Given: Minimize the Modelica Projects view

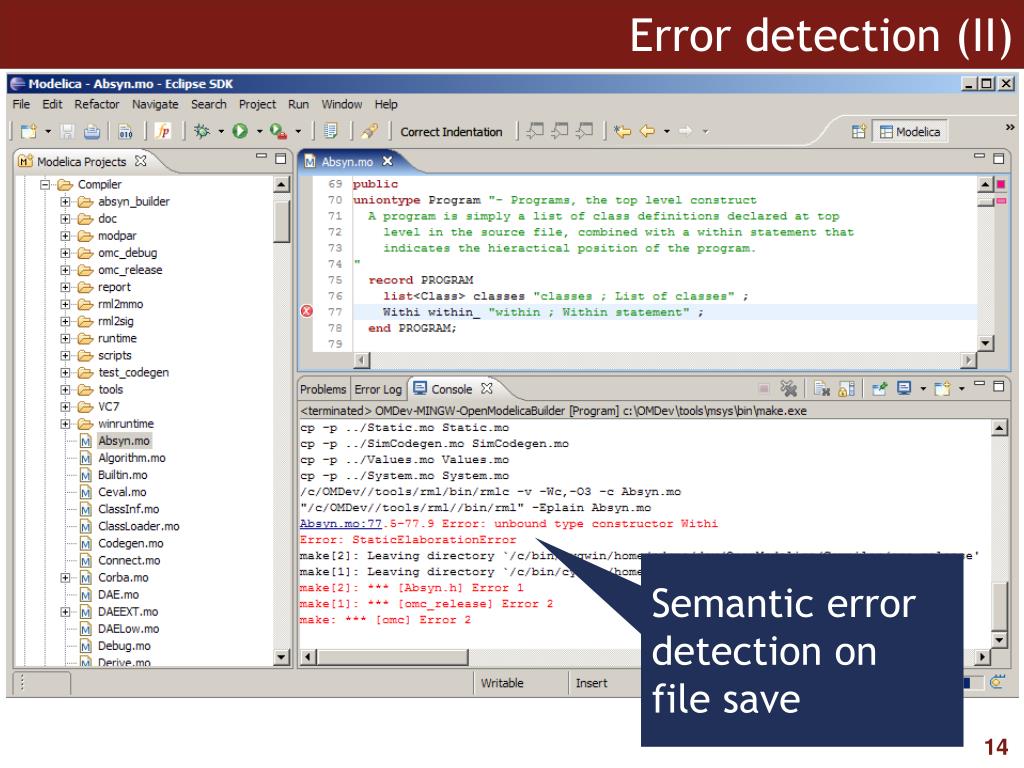Looking at the screenshot, I should click(261, 157).
